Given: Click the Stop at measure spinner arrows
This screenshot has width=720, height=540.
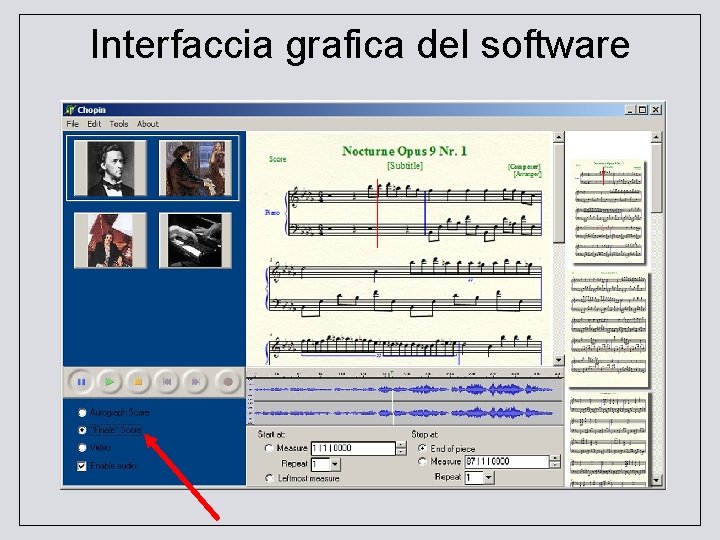Looking at the screenshot, I should tap(555, 461).
